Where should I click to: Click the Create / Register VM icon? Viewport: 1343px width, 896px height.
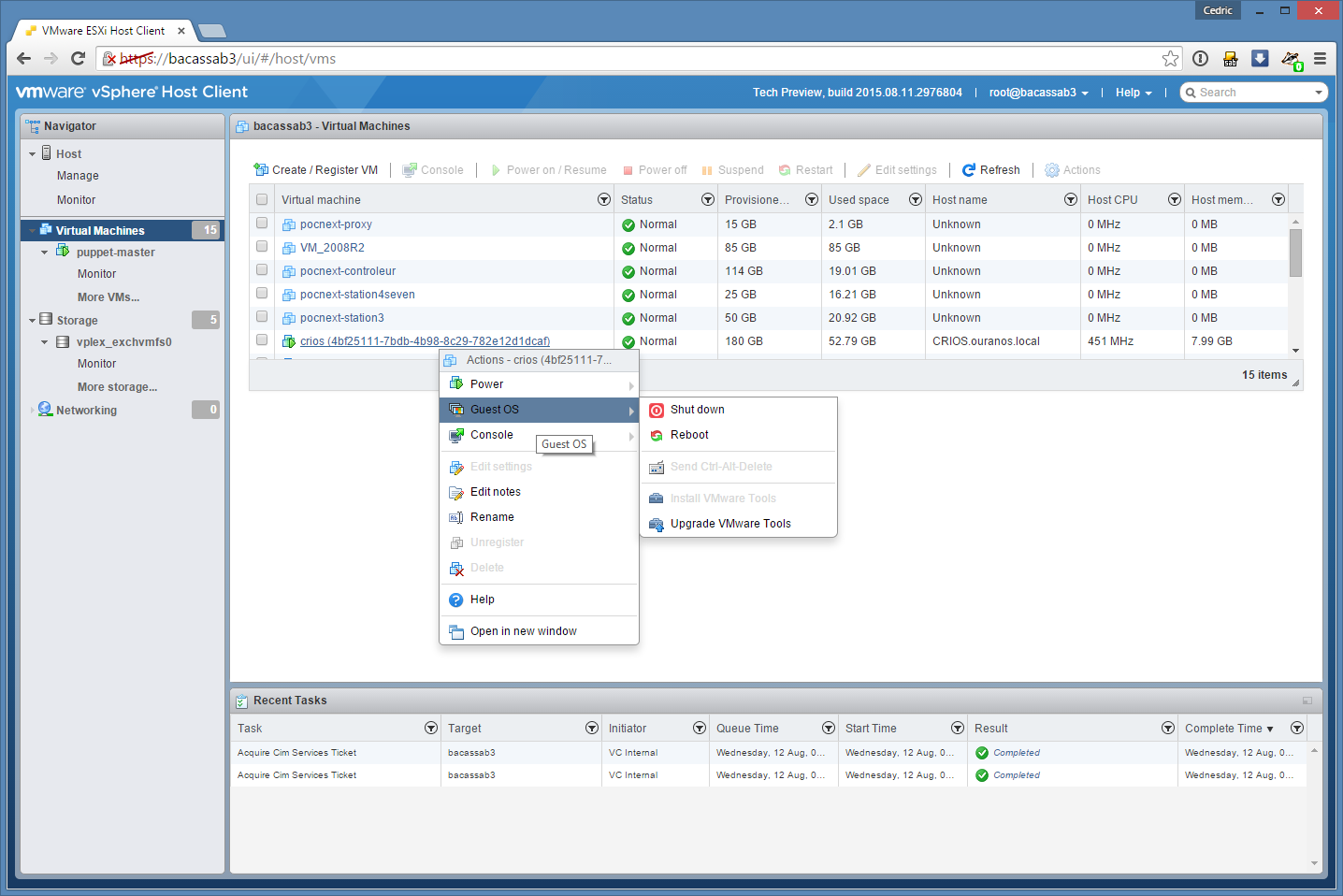coord(261,170)
